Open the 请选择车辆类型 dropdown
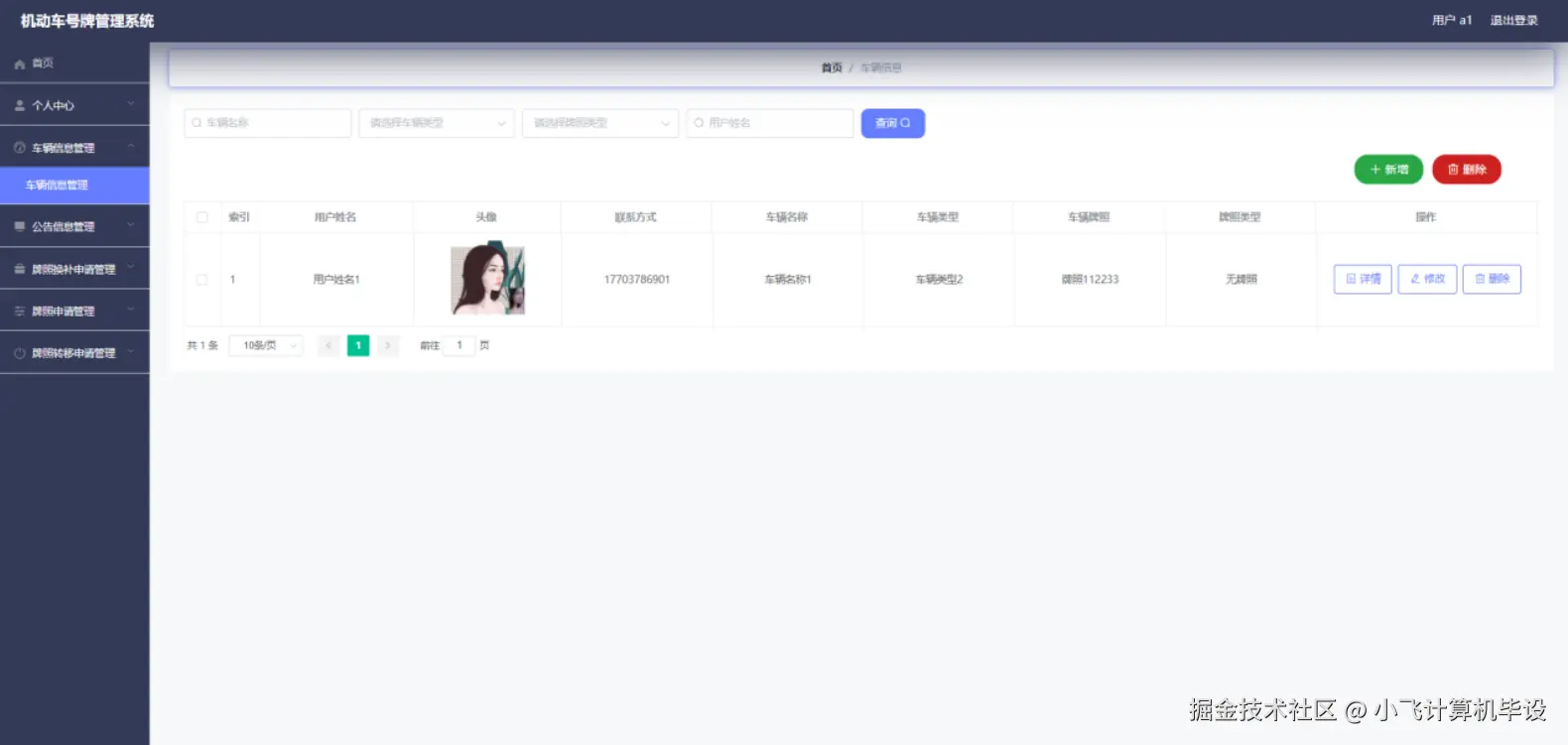Screen dimensions: 1568x745 [x=437, y=123]
